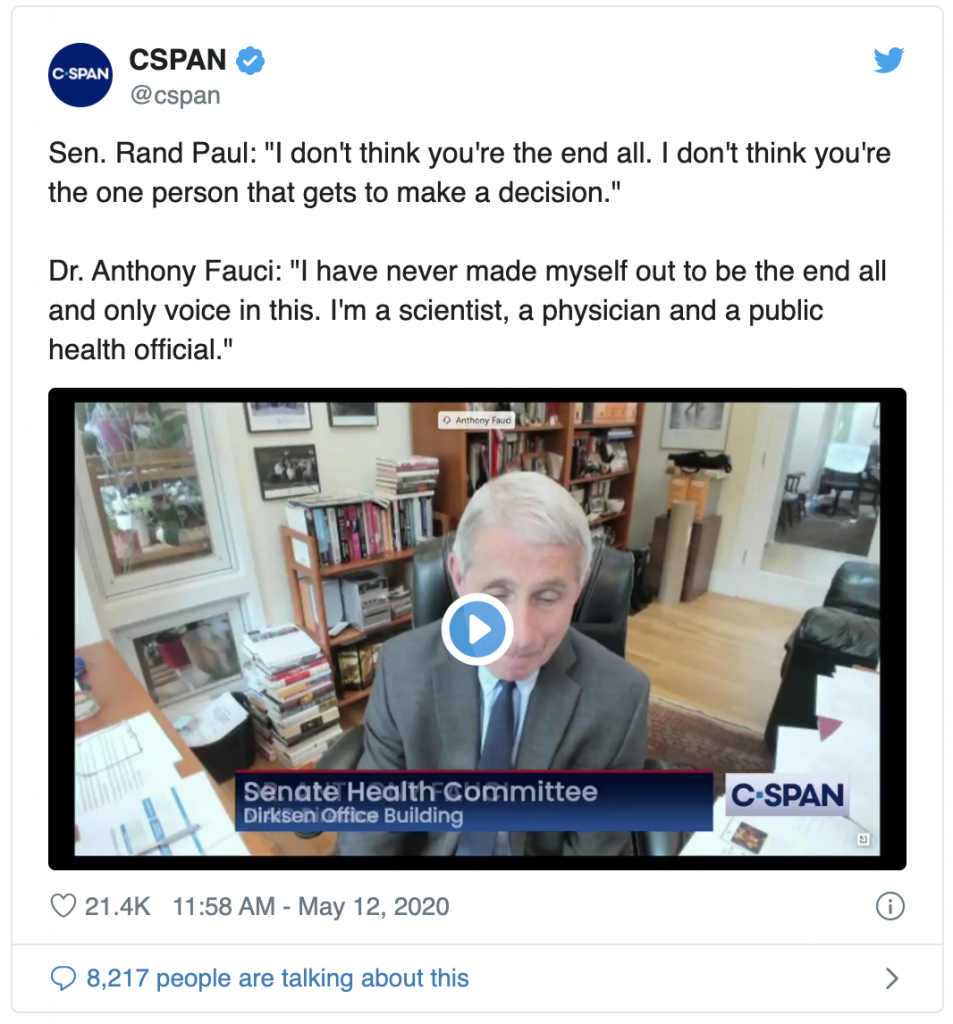Image resolution: width=953 pixels, height=1024 pixels.
Task: Click the reply speech bubble icon
Action: coord(63,978)
